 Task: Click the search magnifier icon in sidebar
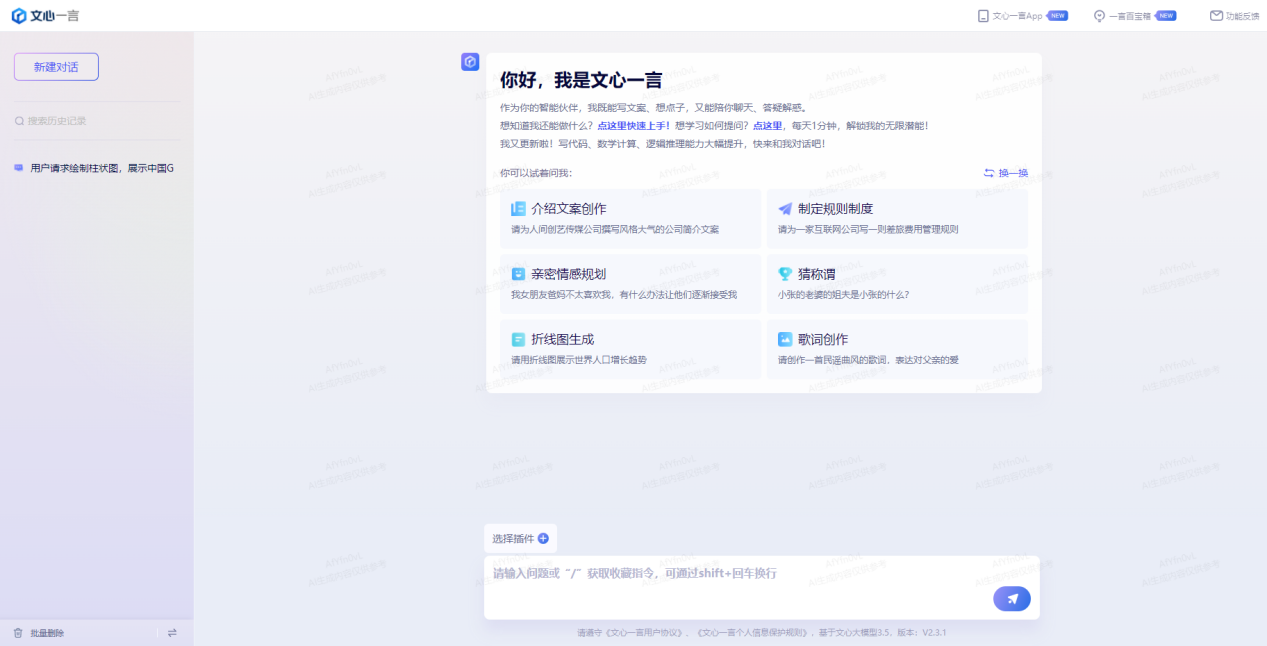[19, 121]
